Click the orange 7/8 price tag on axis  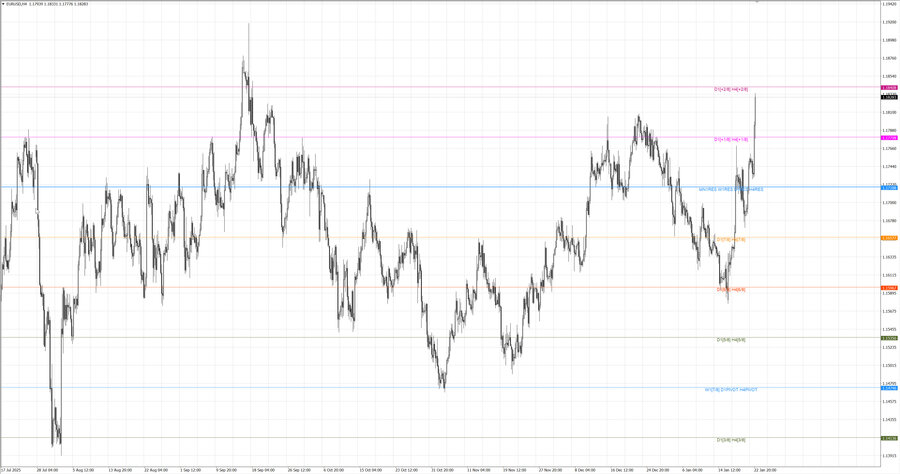pyautogui.click(x=889, y=238)
